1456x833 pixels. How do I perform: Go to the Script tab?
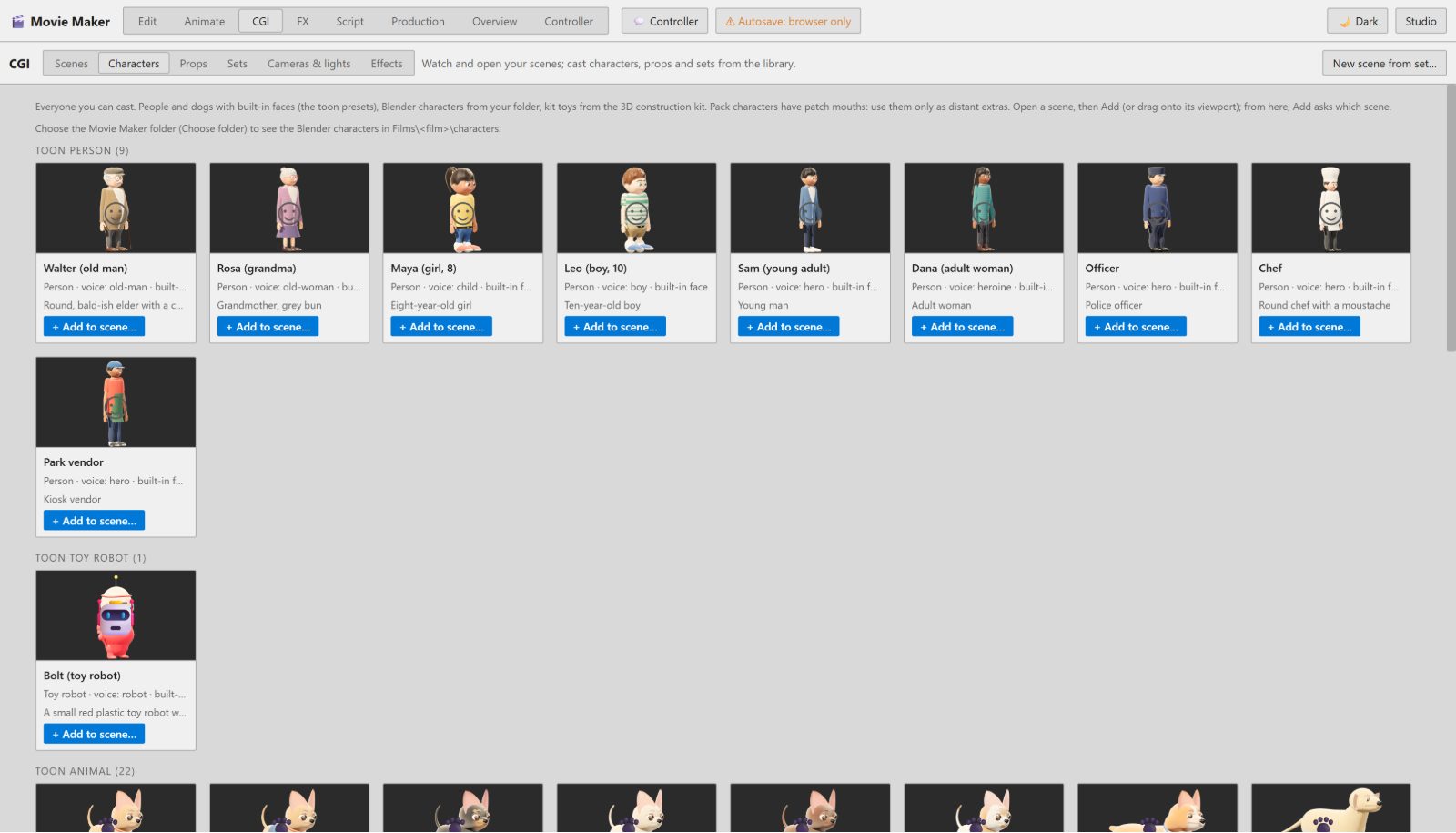pos(350,21)
